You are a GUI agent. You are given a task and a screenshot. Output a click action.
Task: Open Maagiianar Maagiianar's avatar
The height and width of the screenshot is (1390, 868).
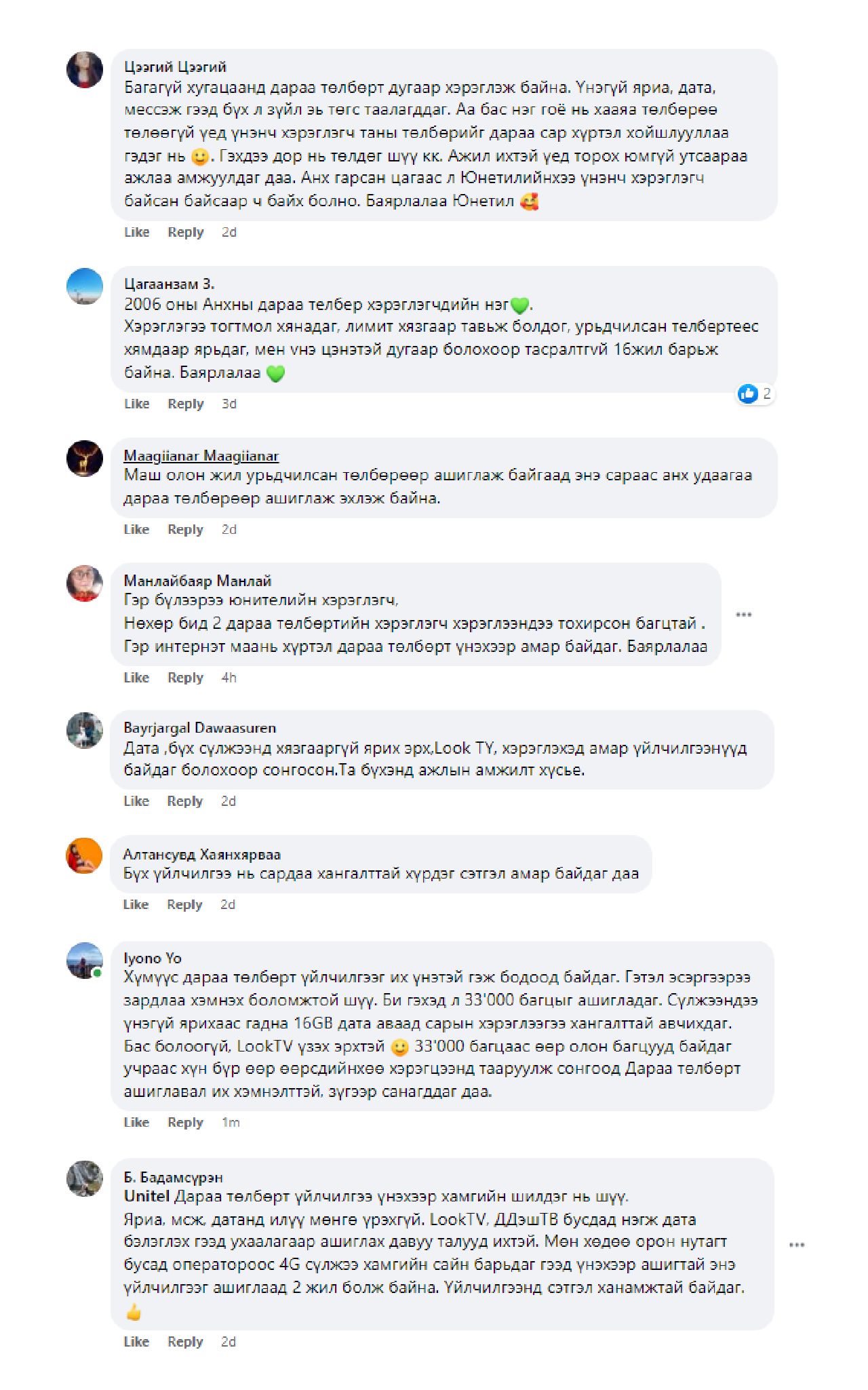85,459
